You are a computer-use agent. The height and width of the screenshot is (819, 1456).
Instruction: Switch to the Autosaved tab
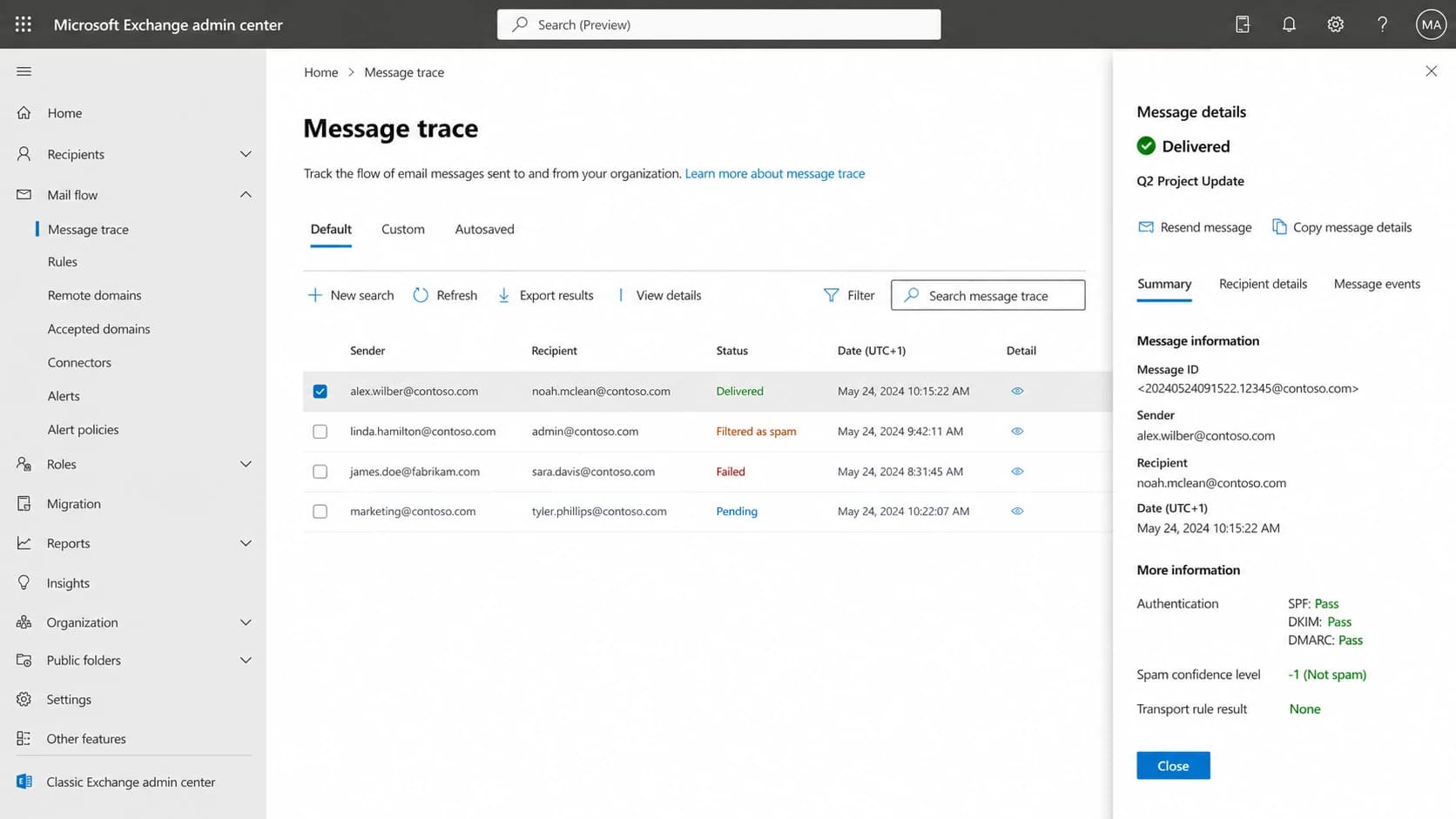[x=484, y=229]
